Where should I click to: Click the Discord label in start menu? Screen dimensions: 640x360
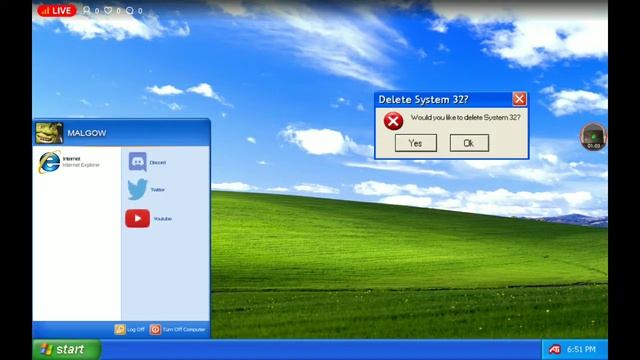pos(158,162)
